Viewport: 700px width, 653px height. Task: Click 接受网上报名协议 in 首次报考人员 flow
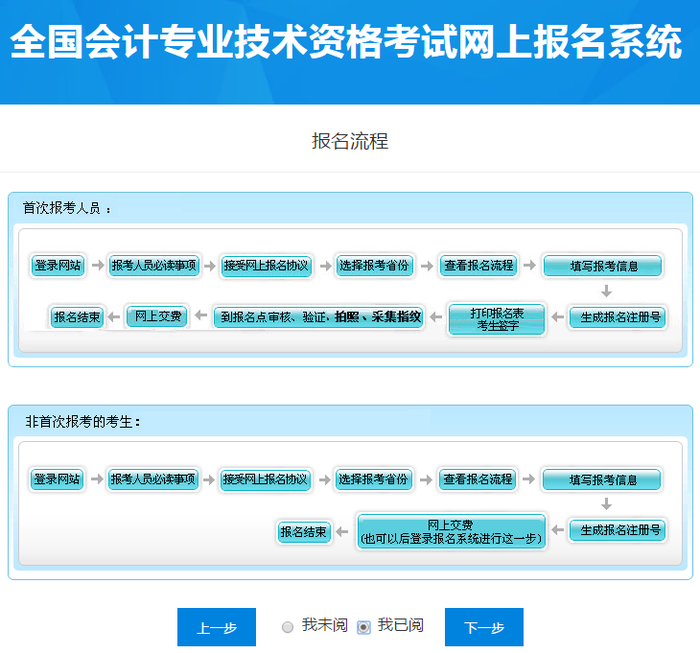point(266,266)
